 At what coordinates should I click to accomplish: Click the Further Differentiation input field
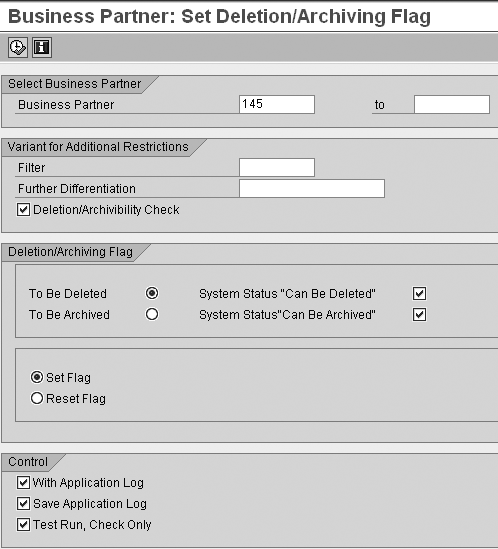312,188
